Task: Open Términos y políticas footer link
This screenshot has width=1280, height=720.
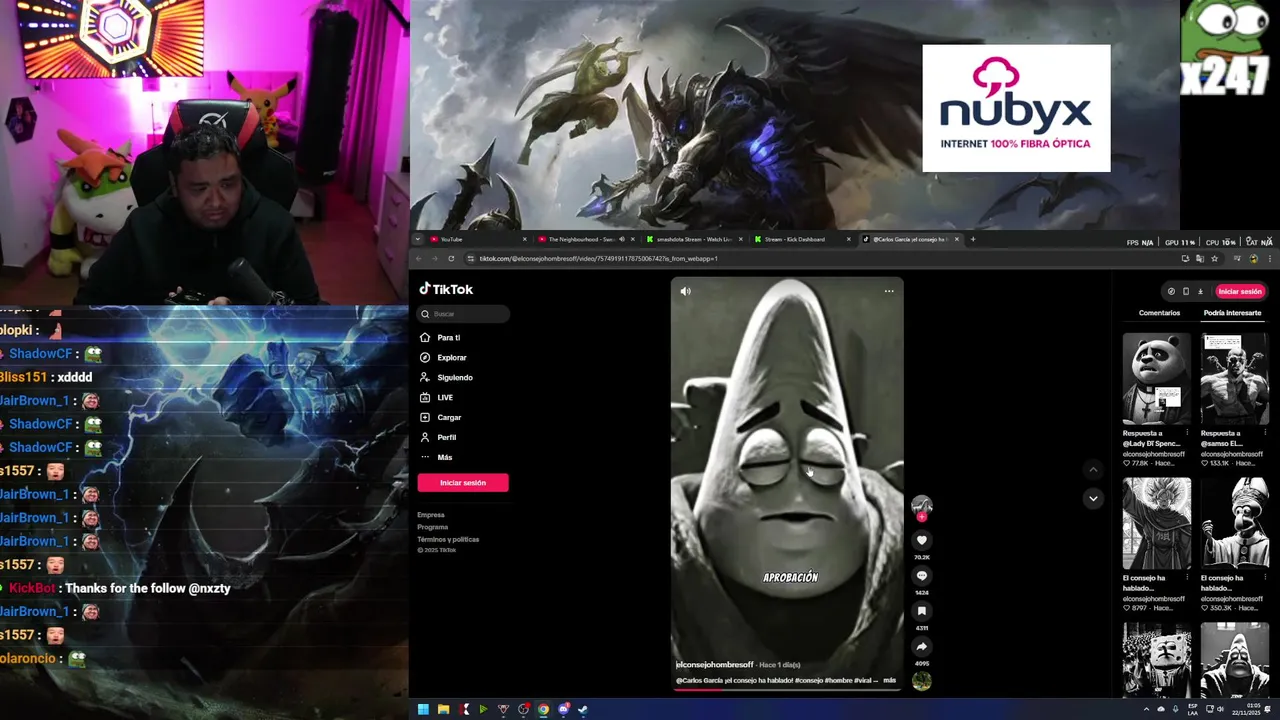Action: pyautogui.click(x=448, y=539)
